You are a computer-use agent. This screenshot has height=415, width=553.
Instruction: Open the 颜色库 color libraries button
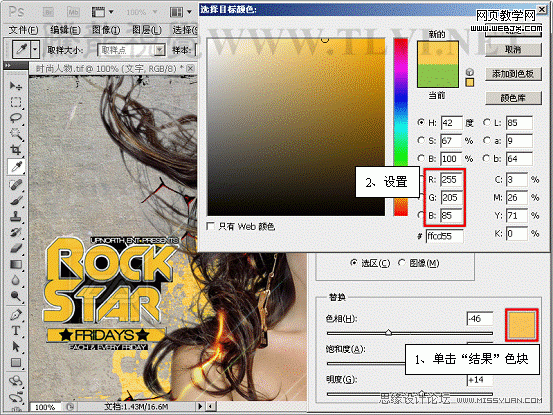513,98
